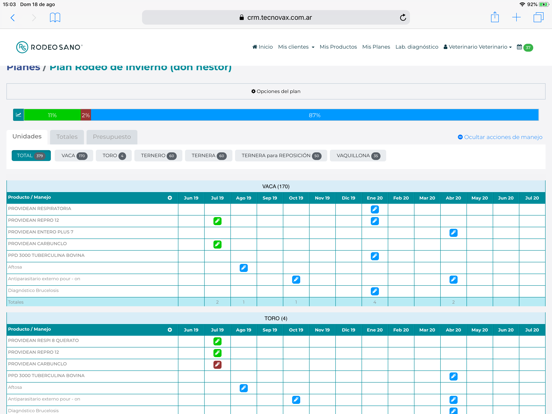Go back with Safari back arrow
The height and width of the screenshot is (414, 552).
[13, 18]
